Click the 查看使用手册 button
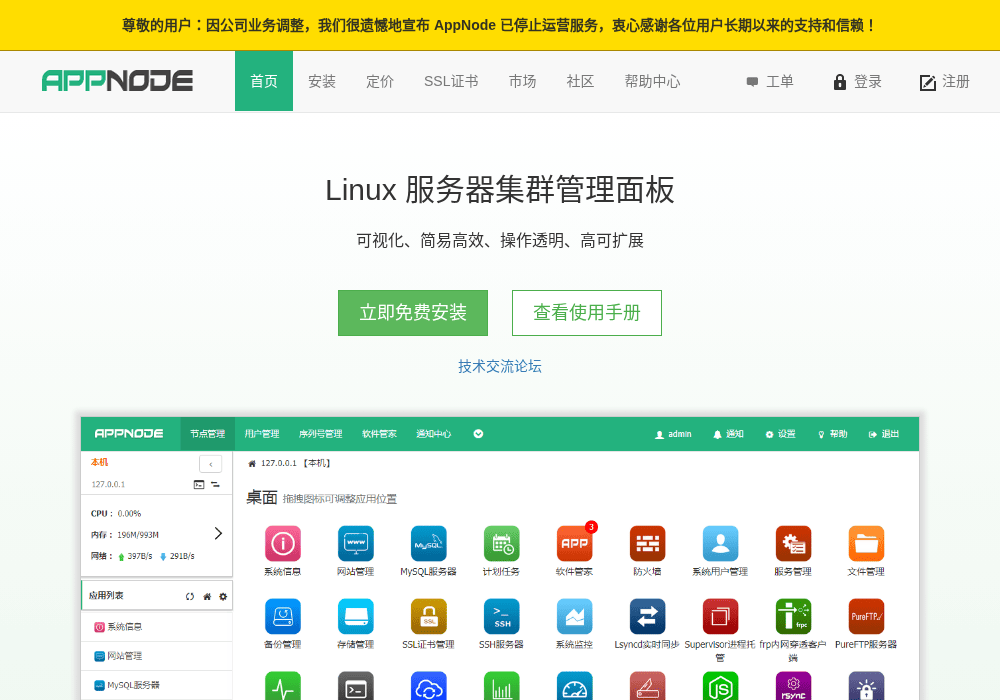This screenshot has width=1000, height=700. (x=587, y=312)
